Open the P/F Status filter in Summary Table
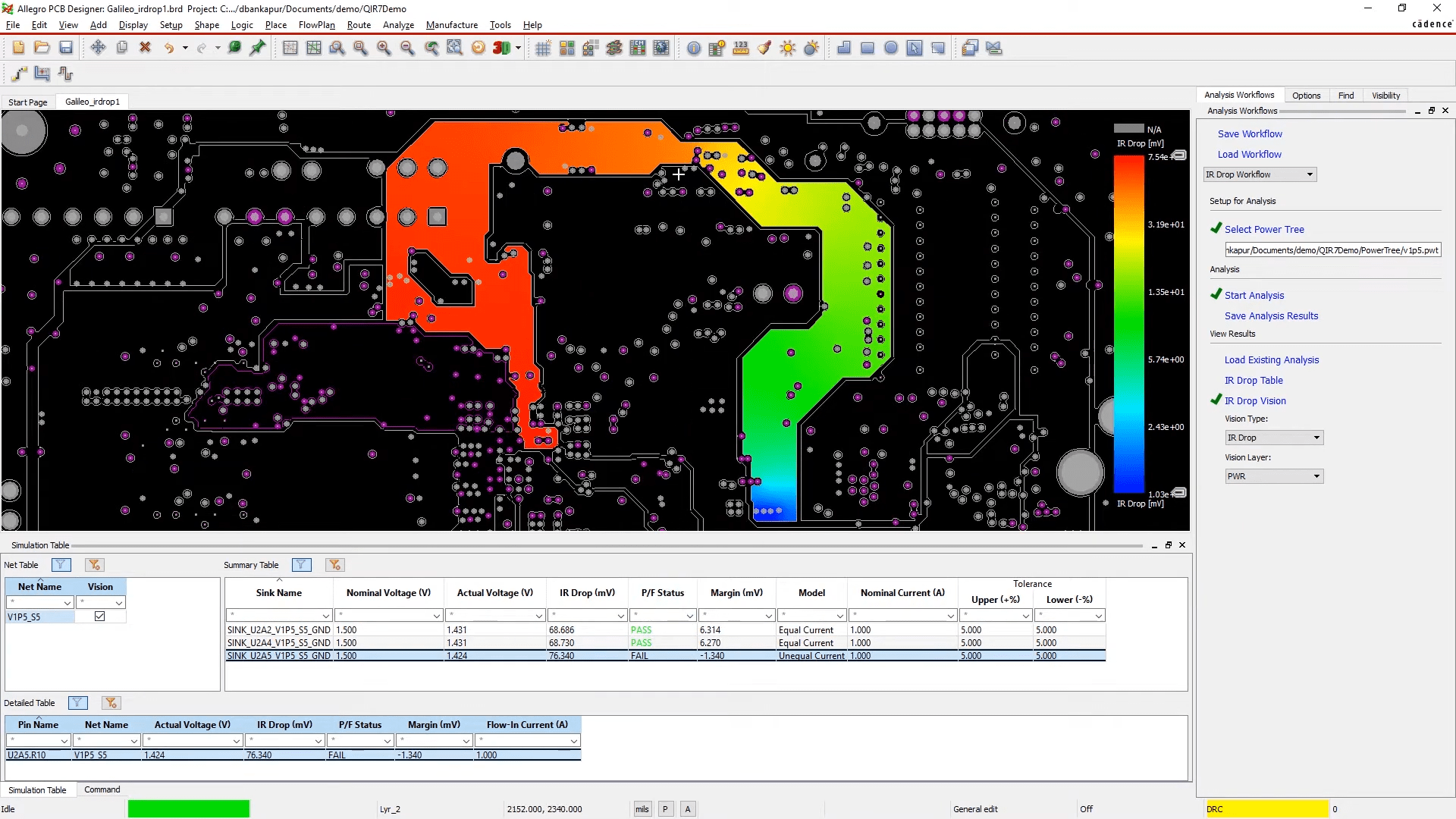The image size is (1456, 819). point(689,616)
